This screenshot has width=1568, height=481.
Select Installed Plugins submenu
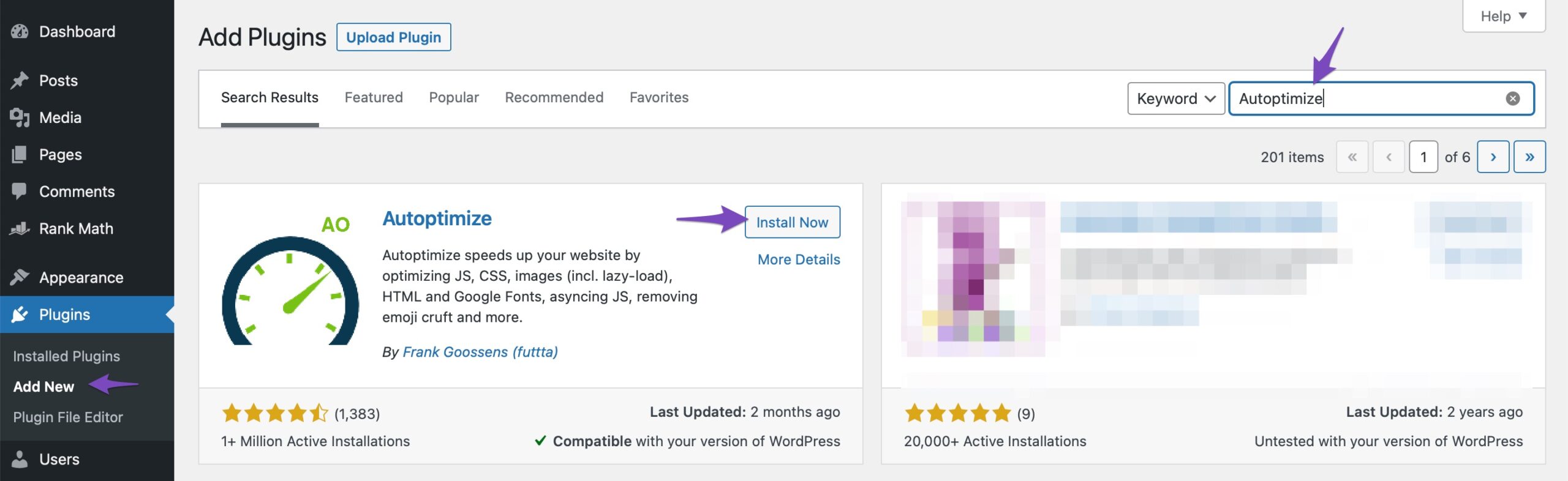point(67,356)
